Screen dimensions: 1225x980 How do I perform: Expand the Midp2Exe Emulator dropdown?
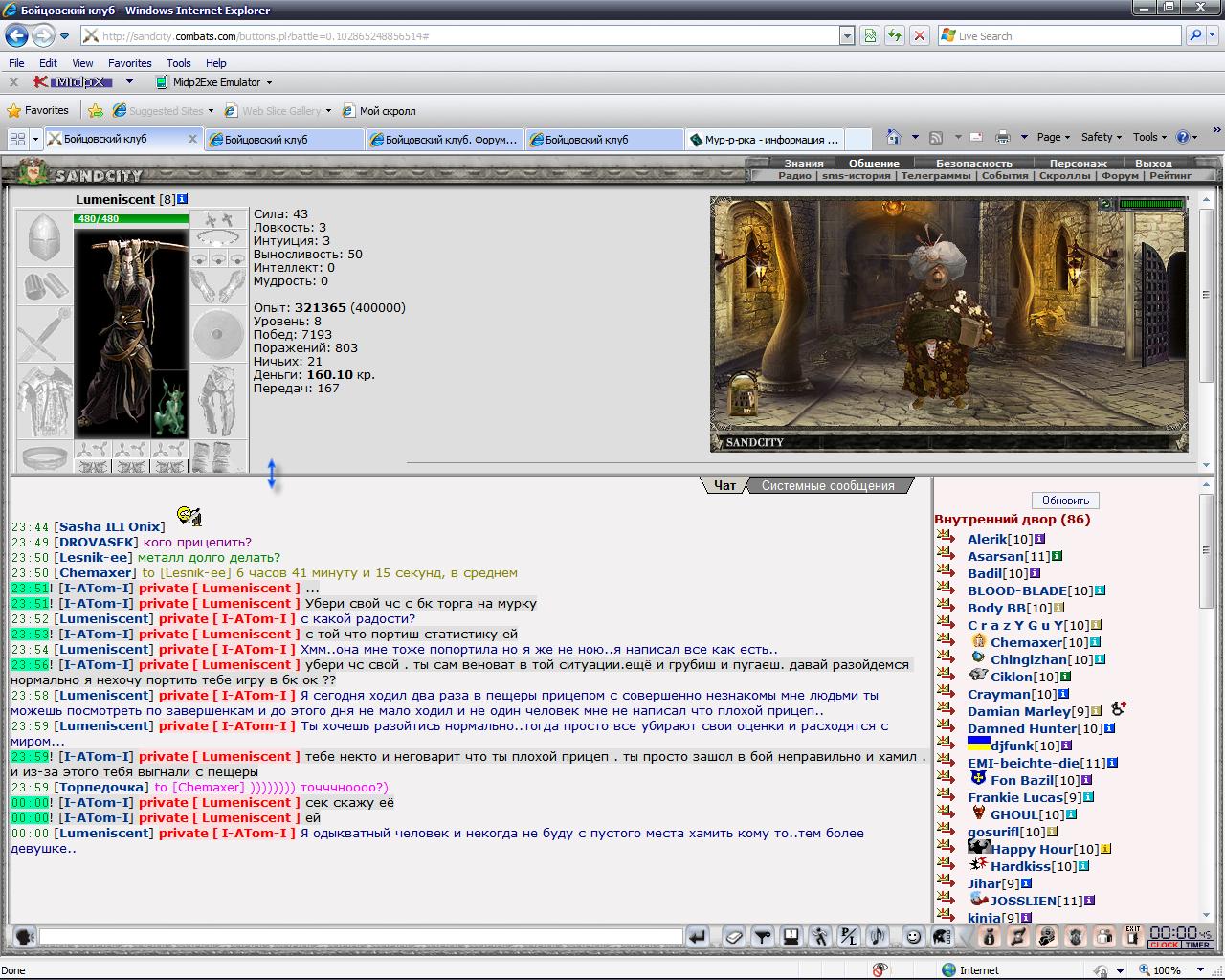269,82
